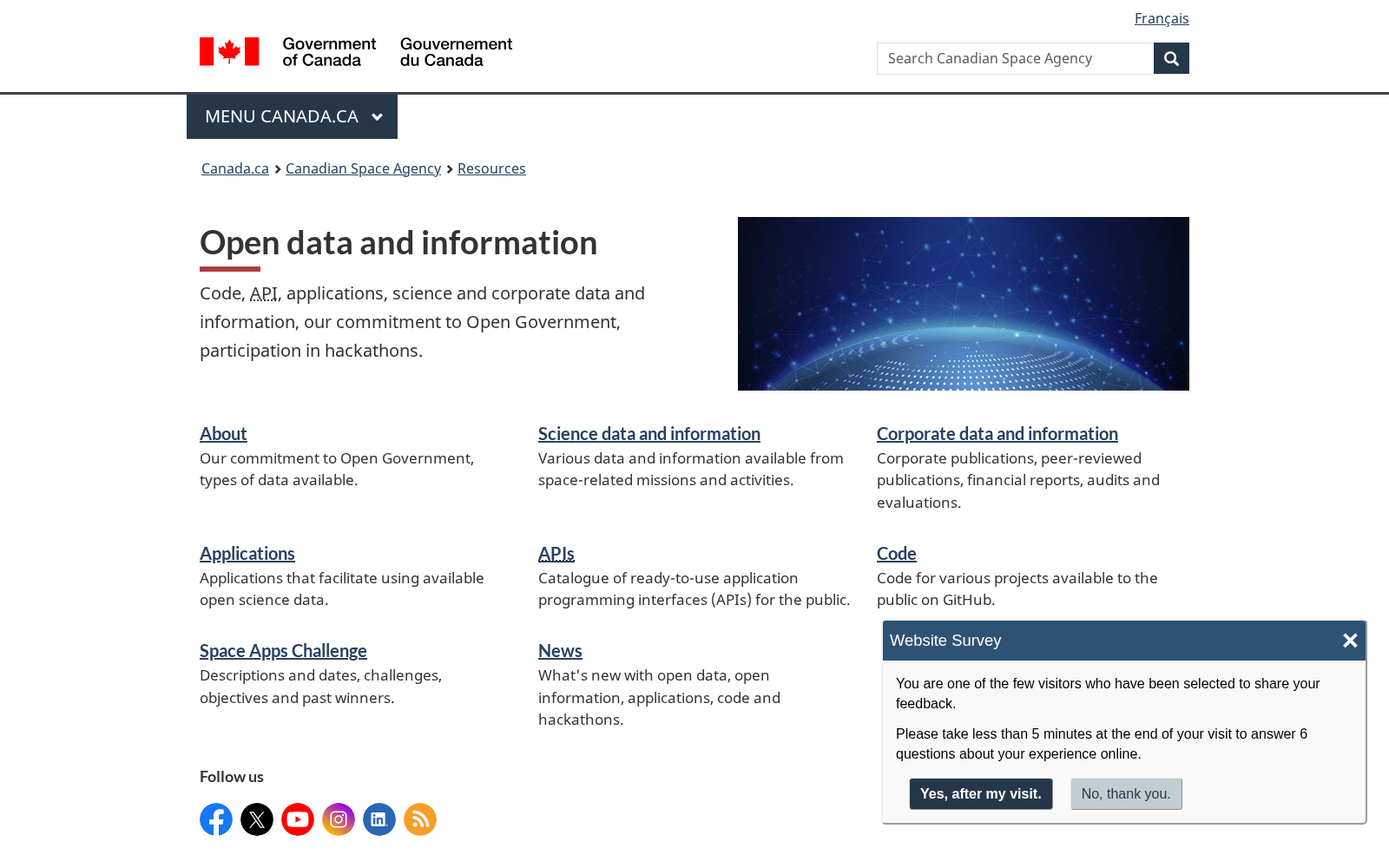Go to Canada.ca breadcrumb
The height and width of the screenshot is (868, 1389).
coord(235,168)
